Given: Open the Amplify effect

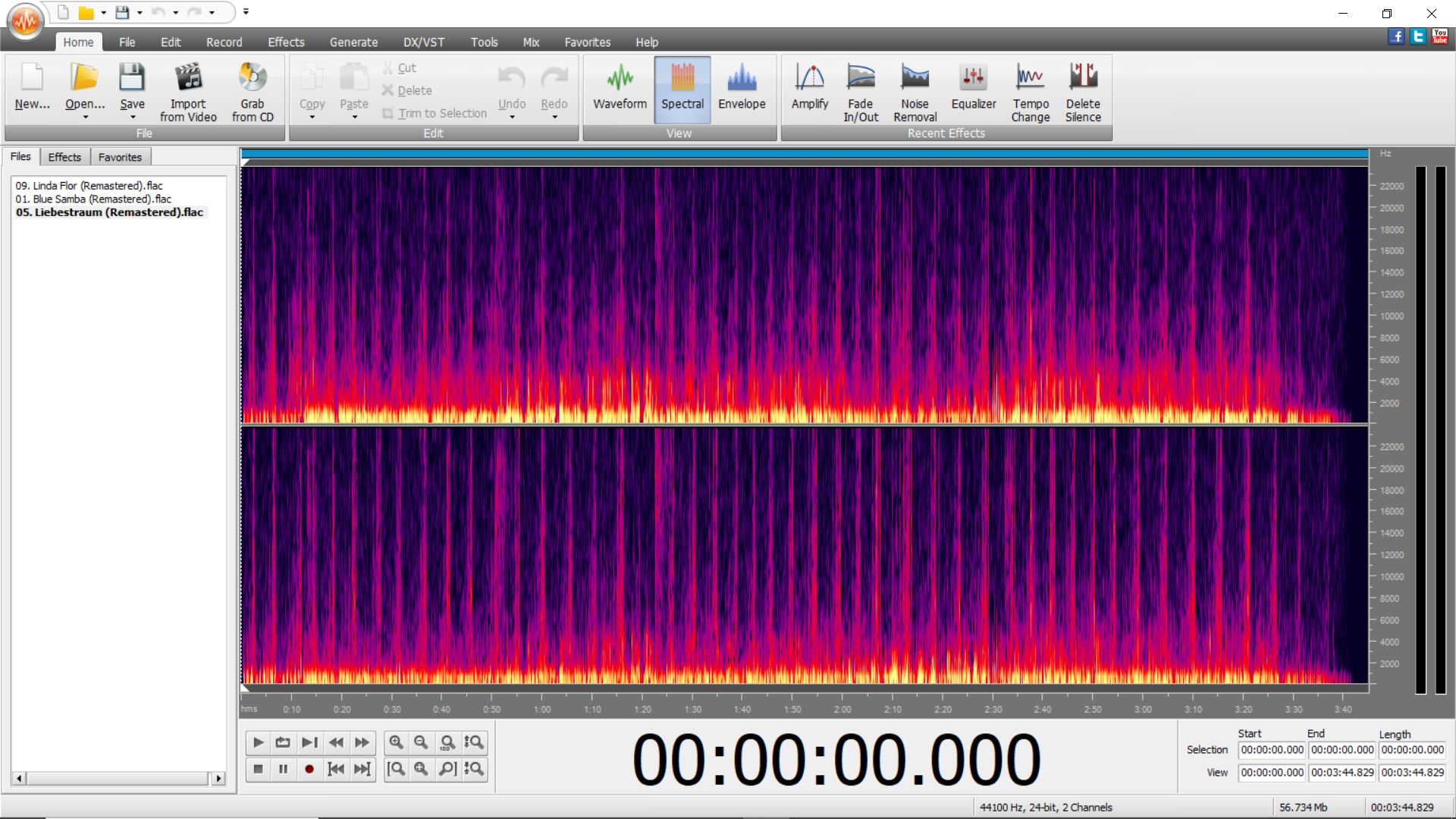Looking at the screenshot, I should pos(810,89).
